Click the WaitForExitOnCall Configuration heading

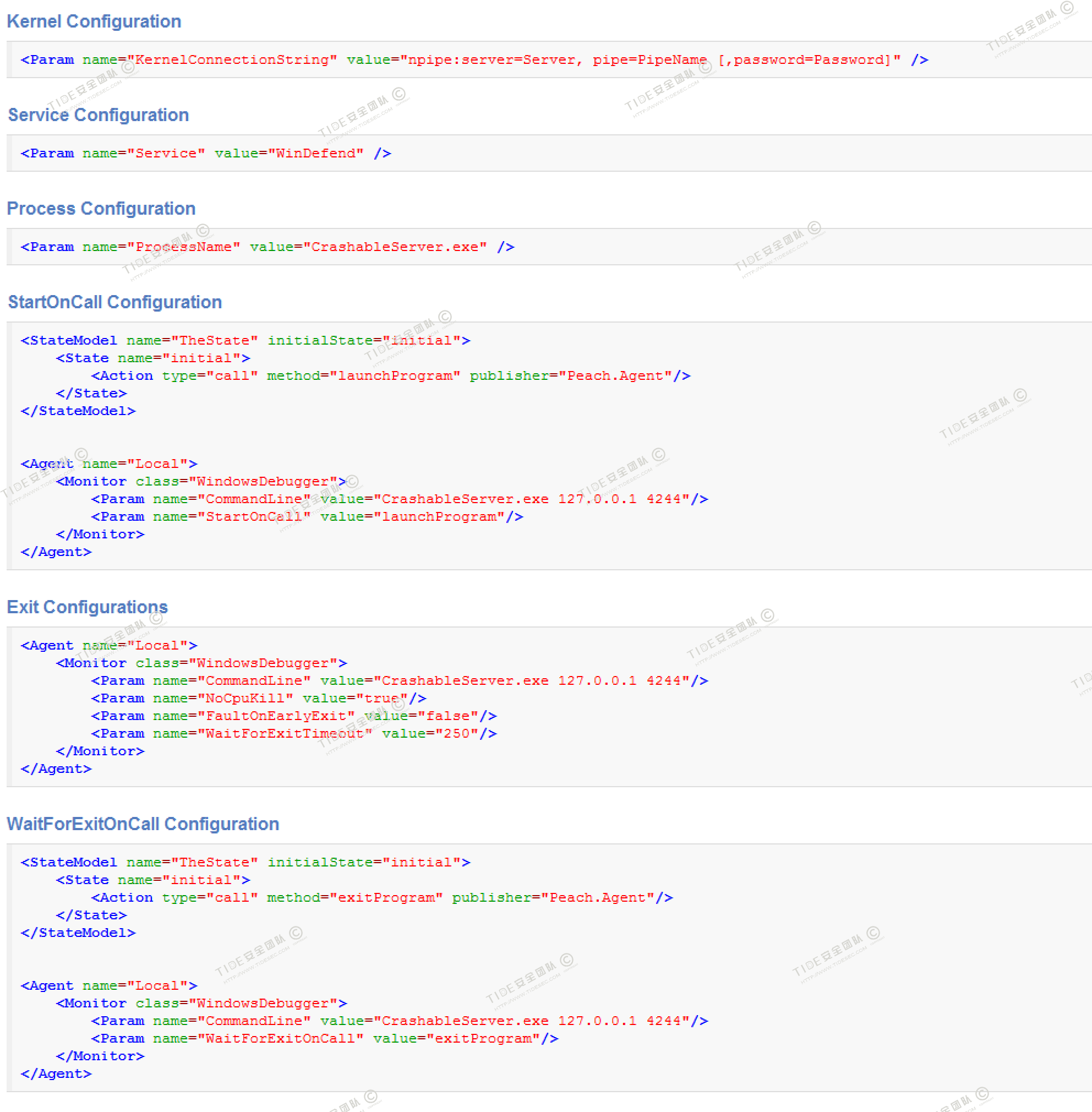143,824
